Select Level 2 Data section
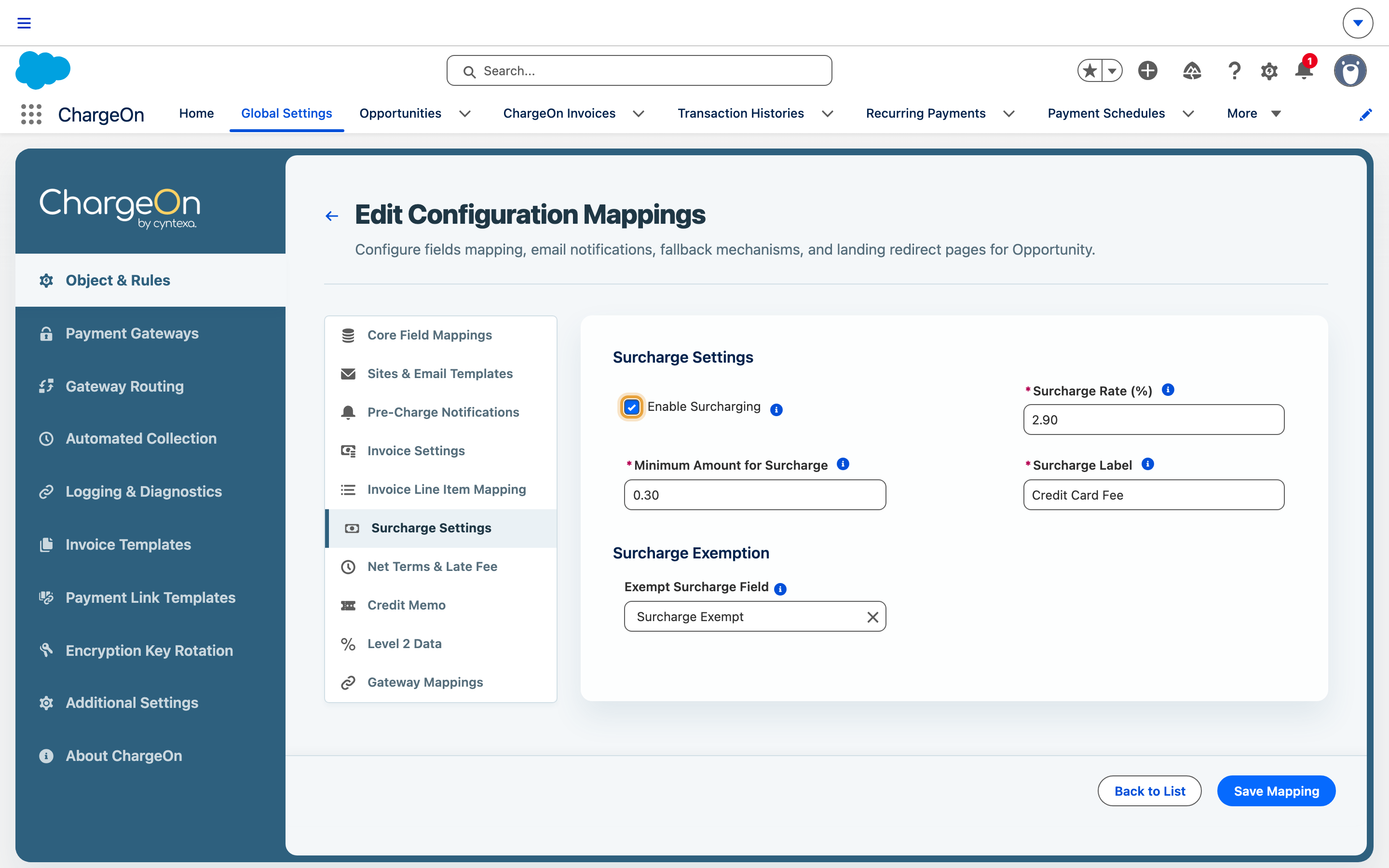Image resolution: width=1389 pixels, height=868 pixels. point(441,644)
